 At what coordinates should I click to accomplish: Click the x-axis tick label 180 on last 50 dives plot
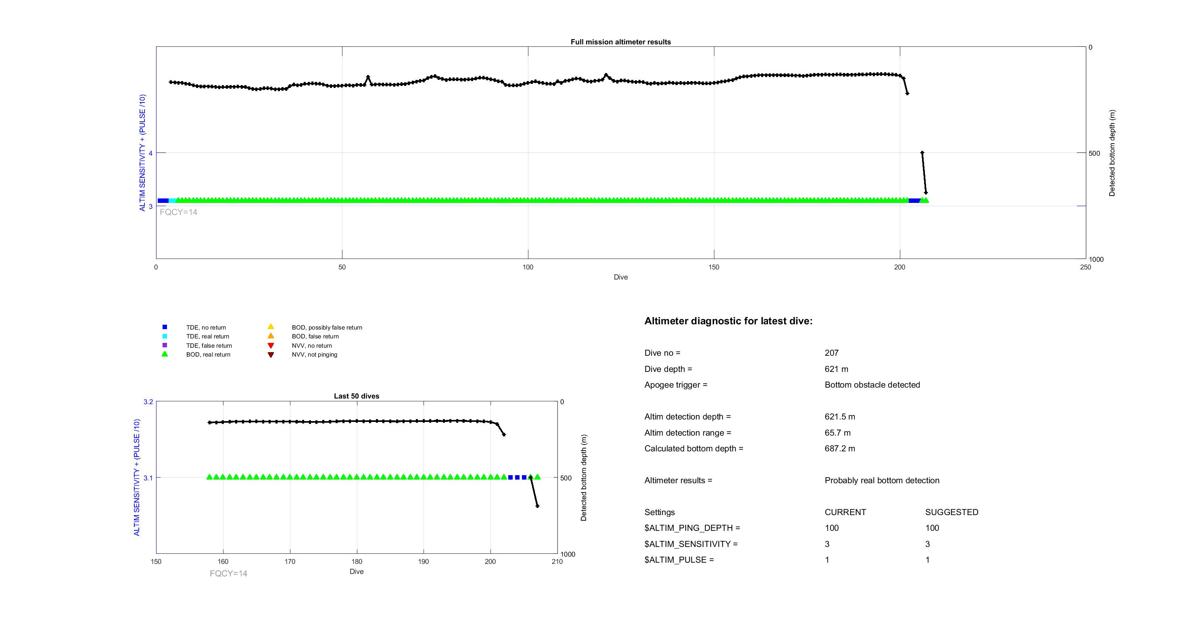(357, 562)
